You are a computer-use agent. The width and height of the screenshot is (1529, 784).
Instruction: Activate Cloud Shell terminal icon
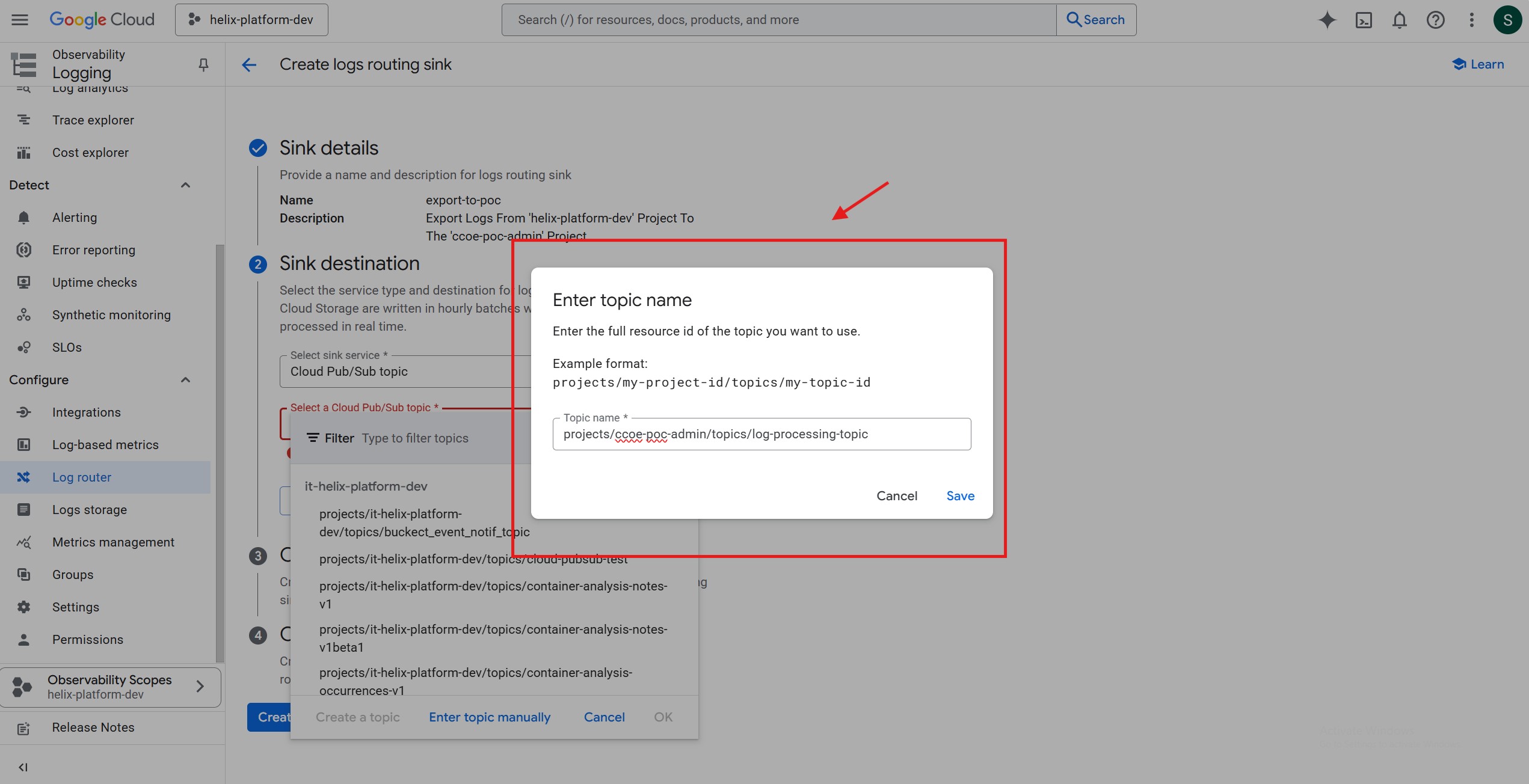click(x=1364, y=20)
